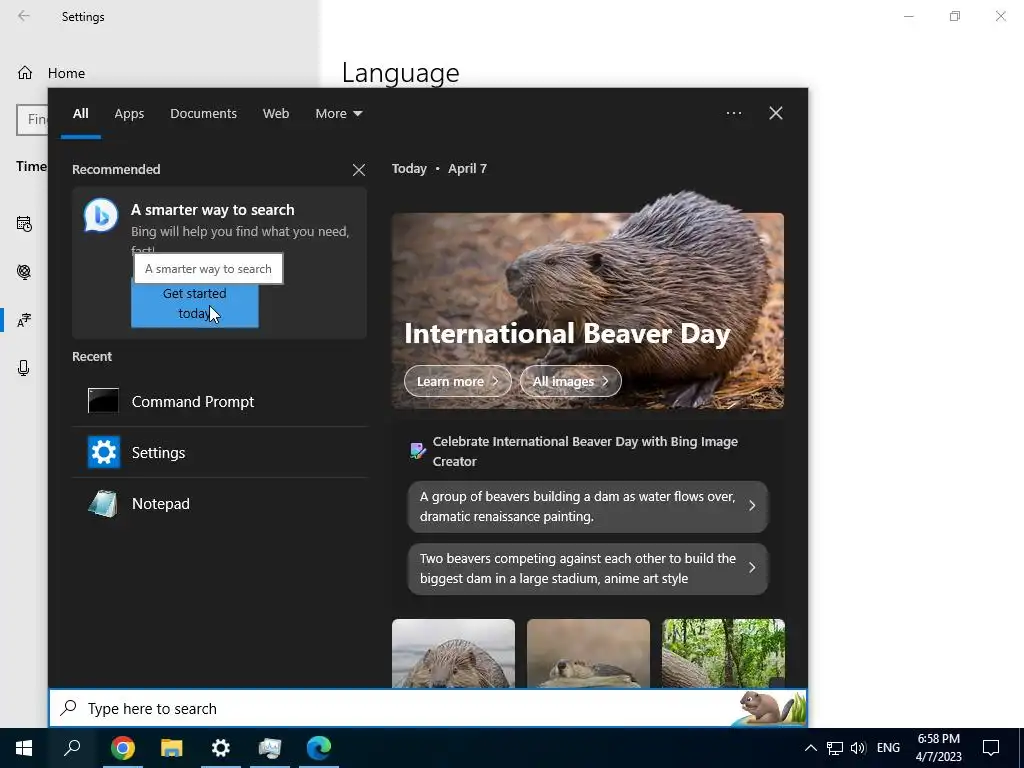The height and width of the screenshot is (768, 1024).
Task: Click the Bing Image Creator icon
Action: click(417, 450)
